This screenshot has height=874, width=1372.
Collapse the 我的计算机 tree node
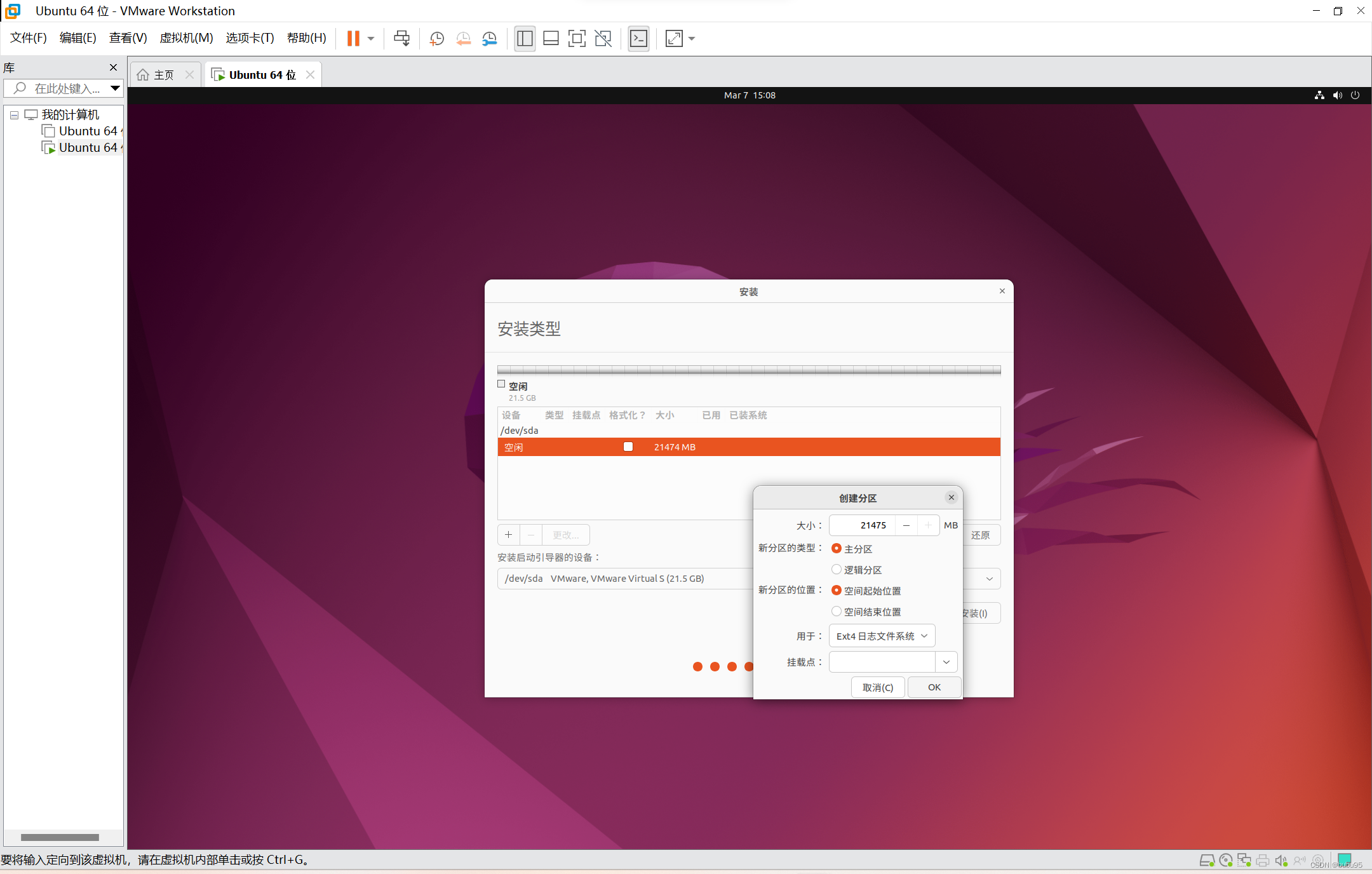(14, 115)
